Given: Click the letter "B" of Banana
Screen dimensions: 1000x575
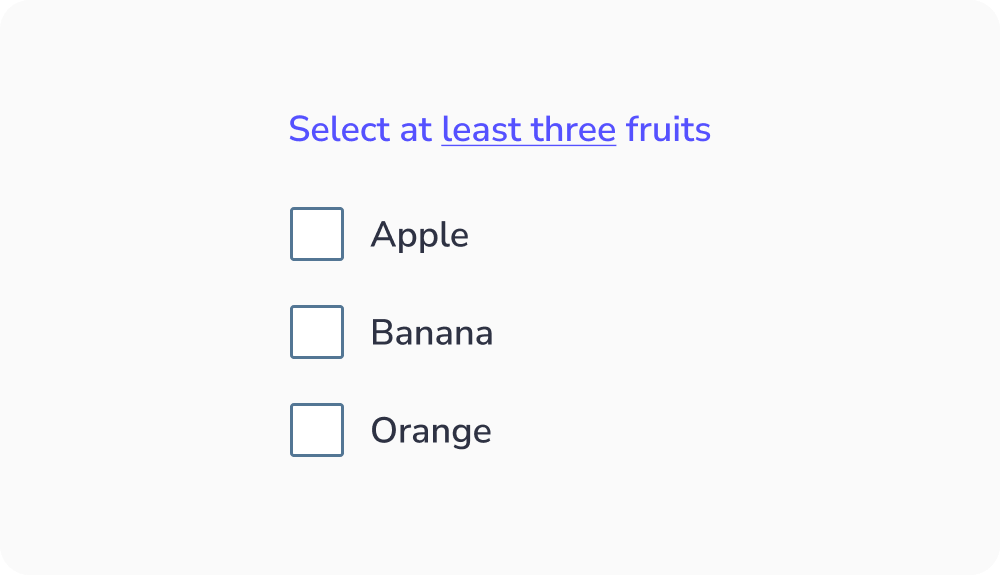Looking at the screenshot, I should (380, 333).
